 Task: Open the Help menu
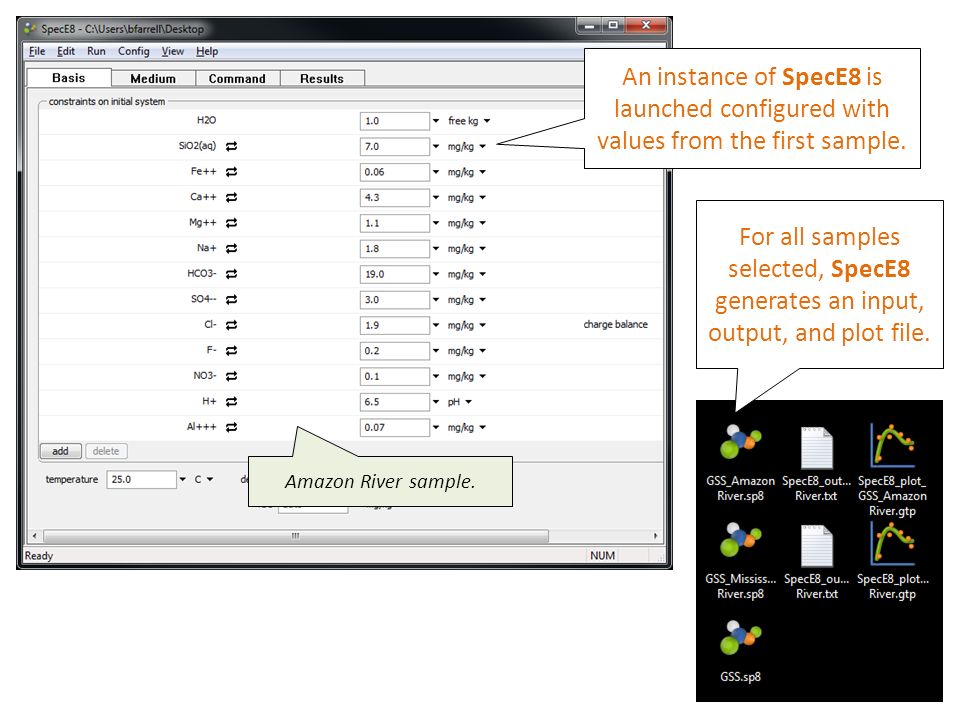point(207,51)
